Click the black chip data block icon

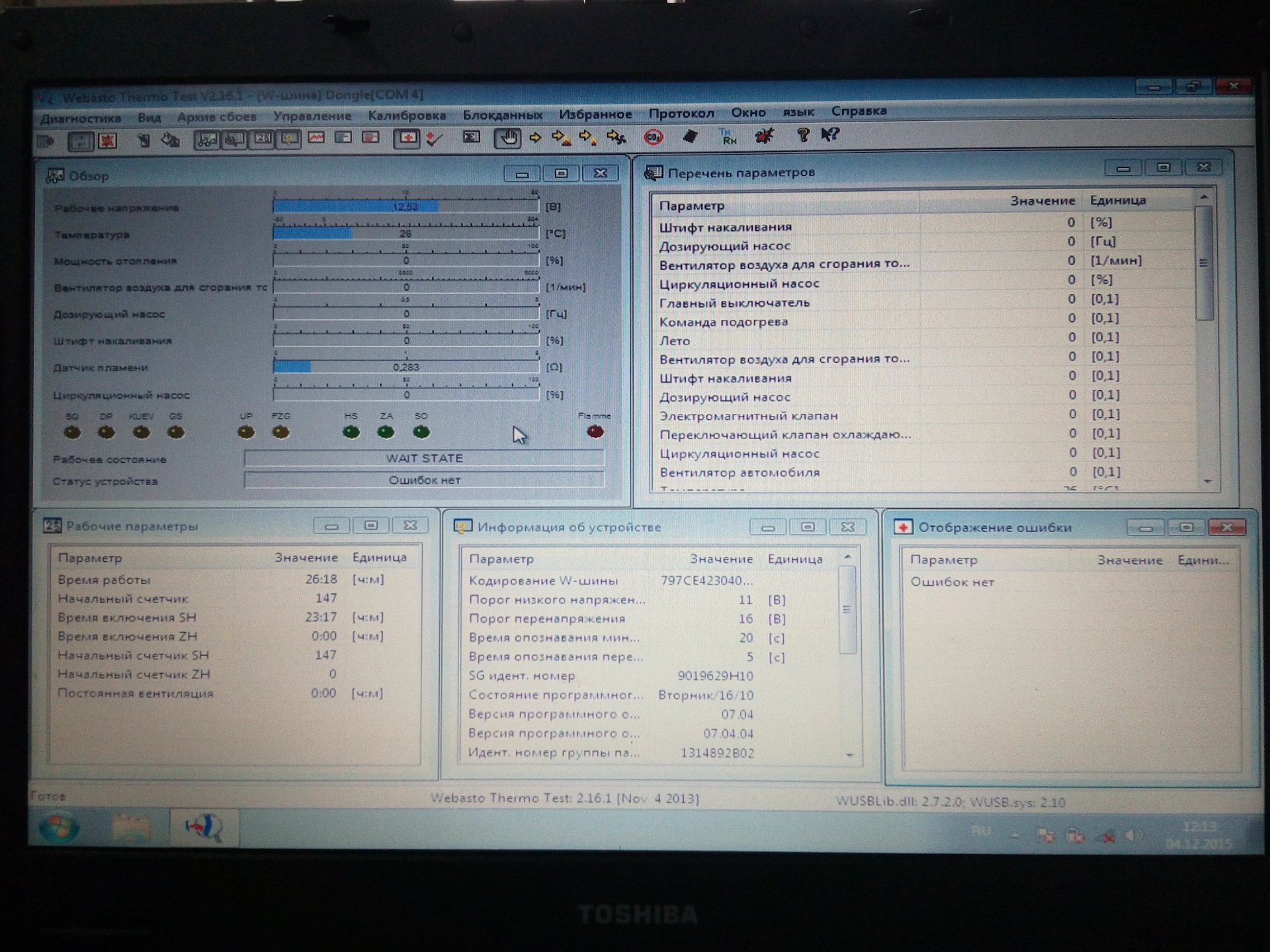(691, 136)
